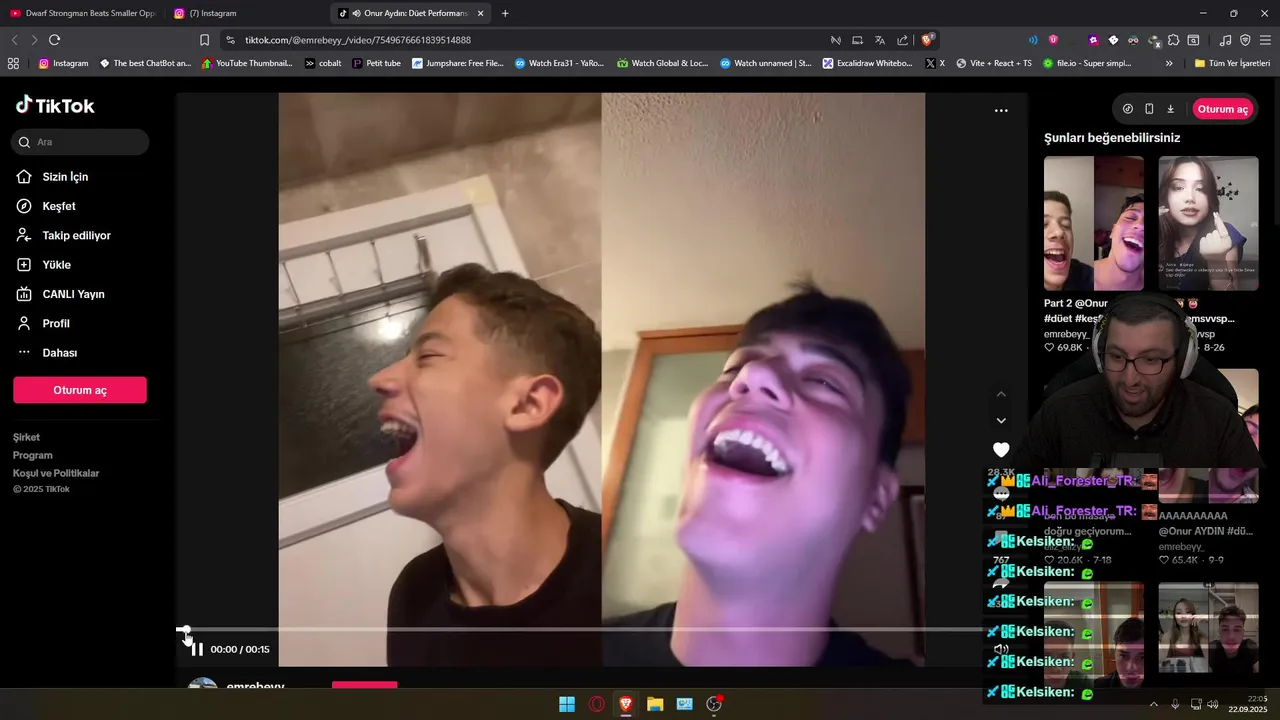Click the address bar URL

point(358,40)
